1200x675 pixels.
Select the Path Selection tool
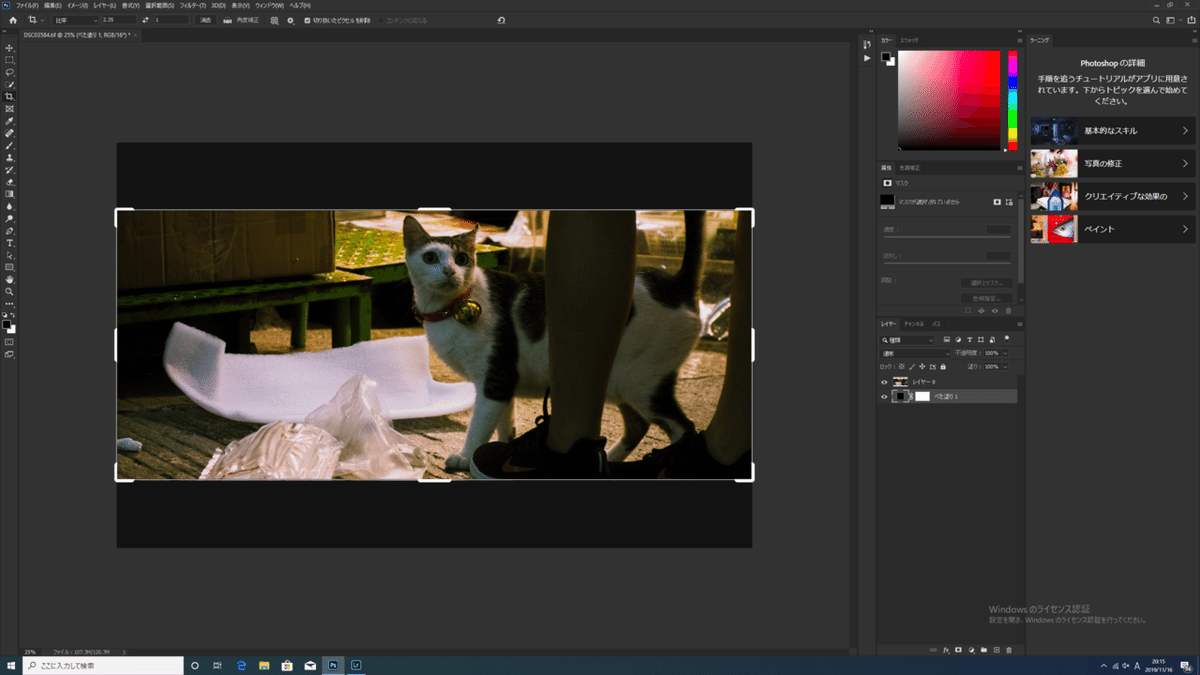(x=10, y=255)
